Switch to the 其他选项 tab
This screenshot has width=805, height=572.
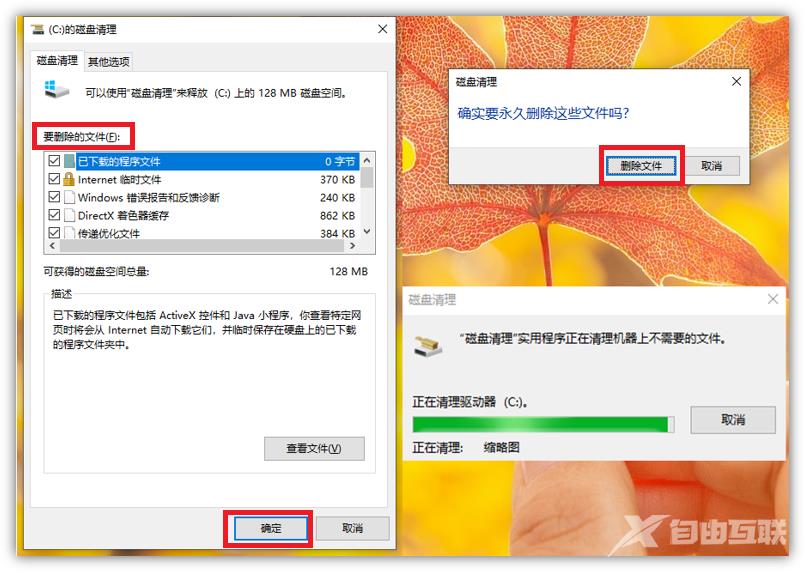tap(108, 62)
